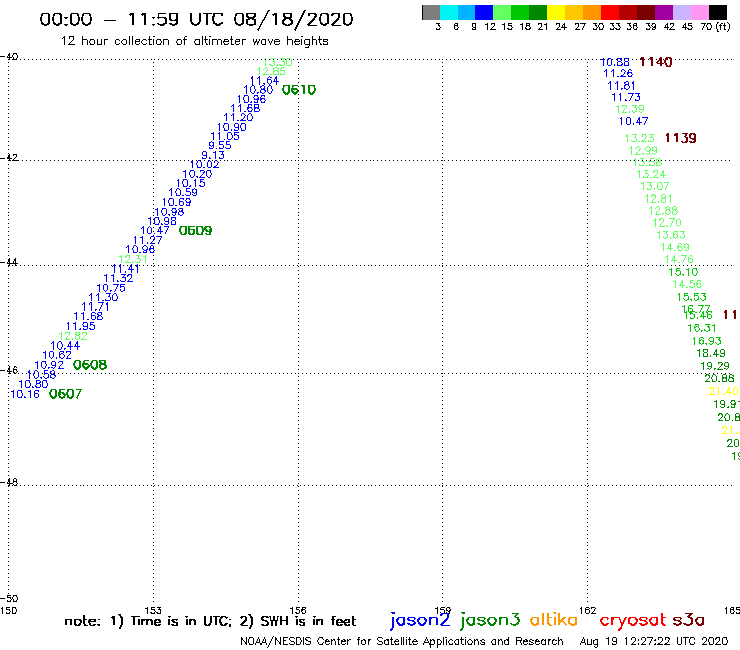
Task: Click the 18.49 wave height value
Action: (711, 353)
